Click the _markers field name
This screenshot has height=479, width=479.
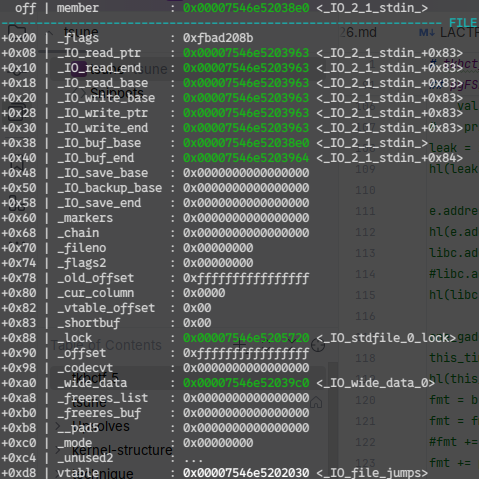point(85,218)
